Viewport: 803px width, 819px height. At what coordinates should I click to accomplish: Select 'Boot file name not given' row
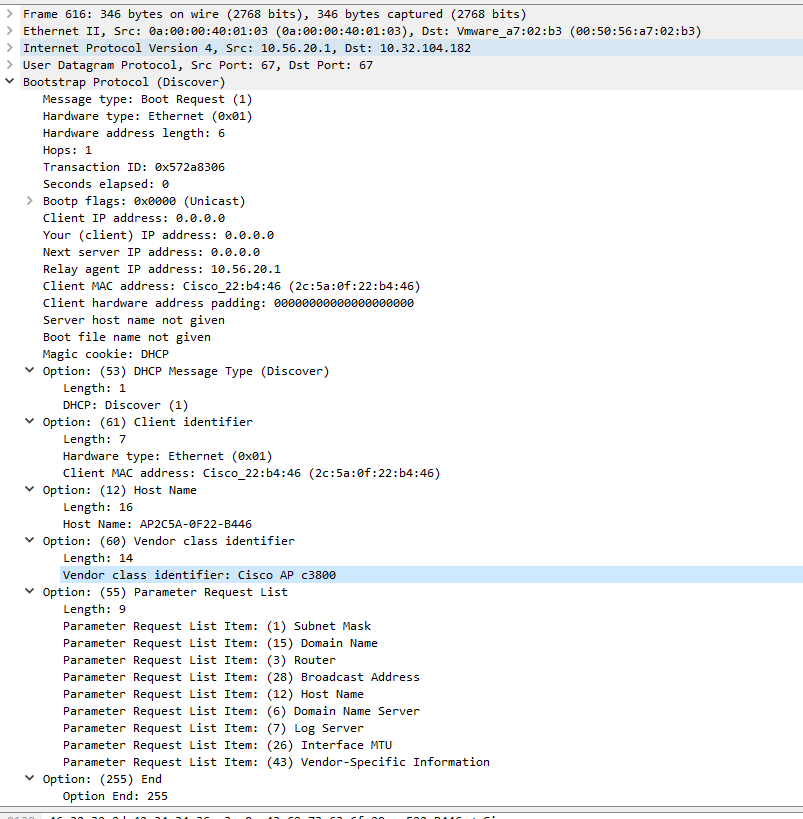pos(127,337)
